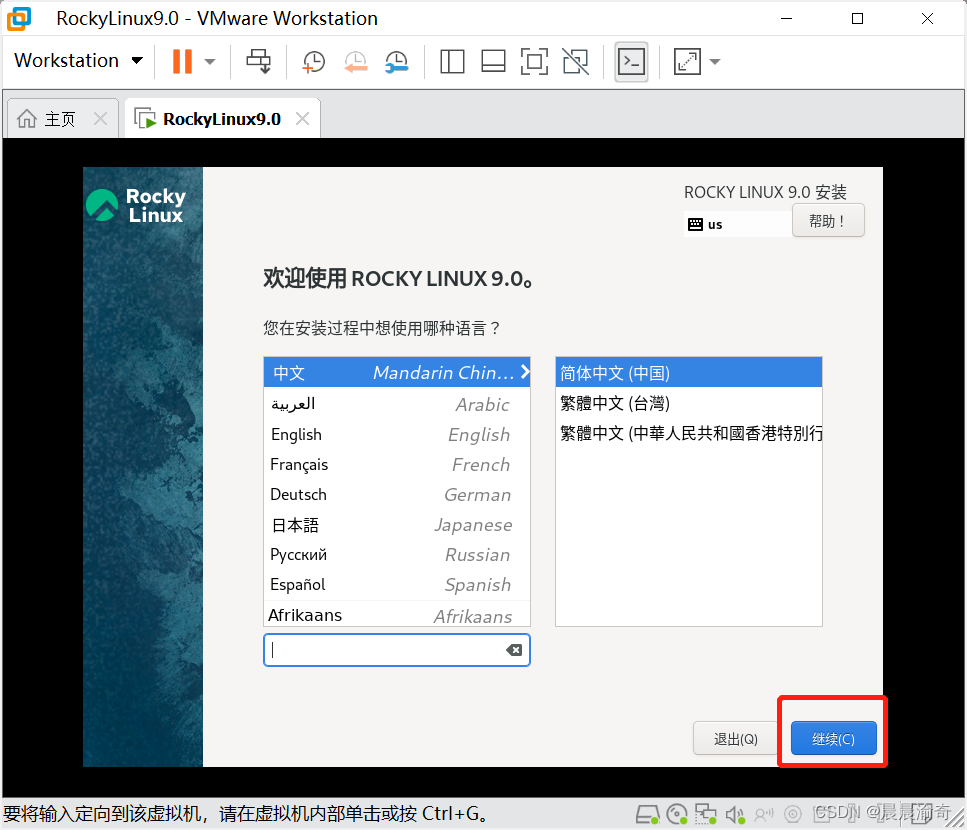Send Ctrl+Alt+Del to the virtual machine

point(258,61)
